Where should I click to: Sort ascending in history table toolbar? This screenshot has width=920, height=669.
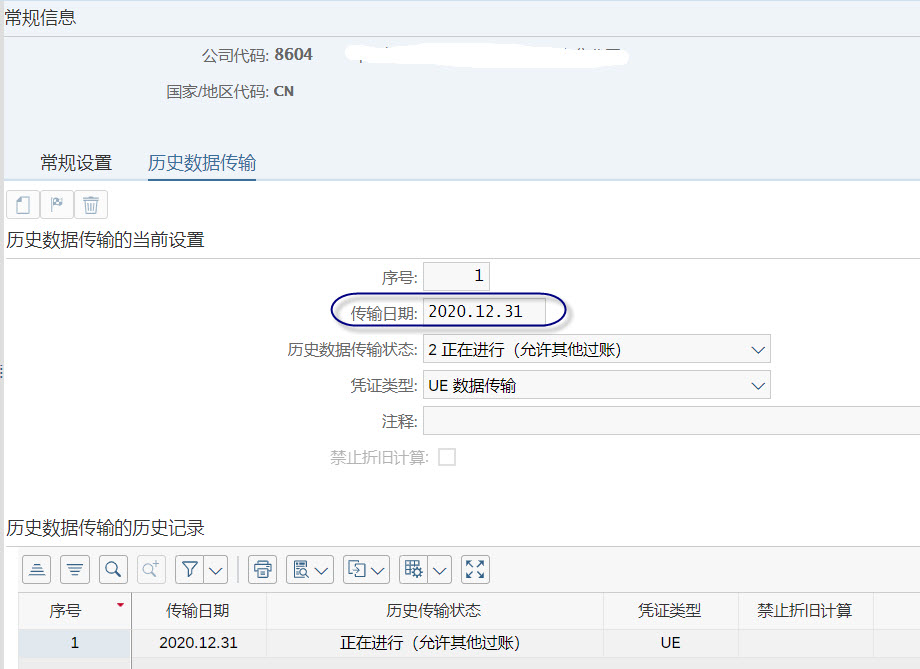37,569
